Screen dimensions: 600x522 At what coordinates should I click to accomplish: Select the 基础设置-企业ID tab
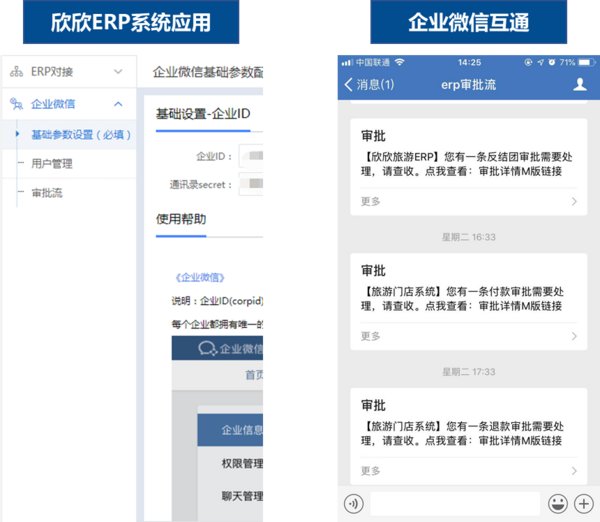tap(203, 114)
